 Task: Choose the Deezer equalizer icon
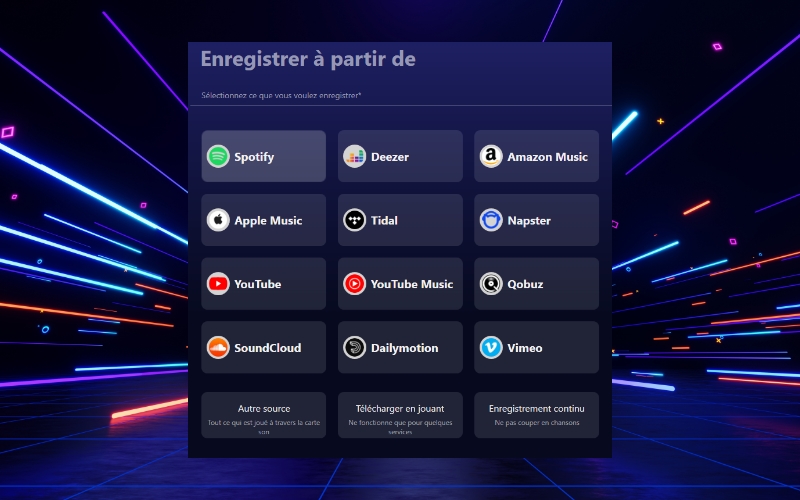tap(354, 156)
